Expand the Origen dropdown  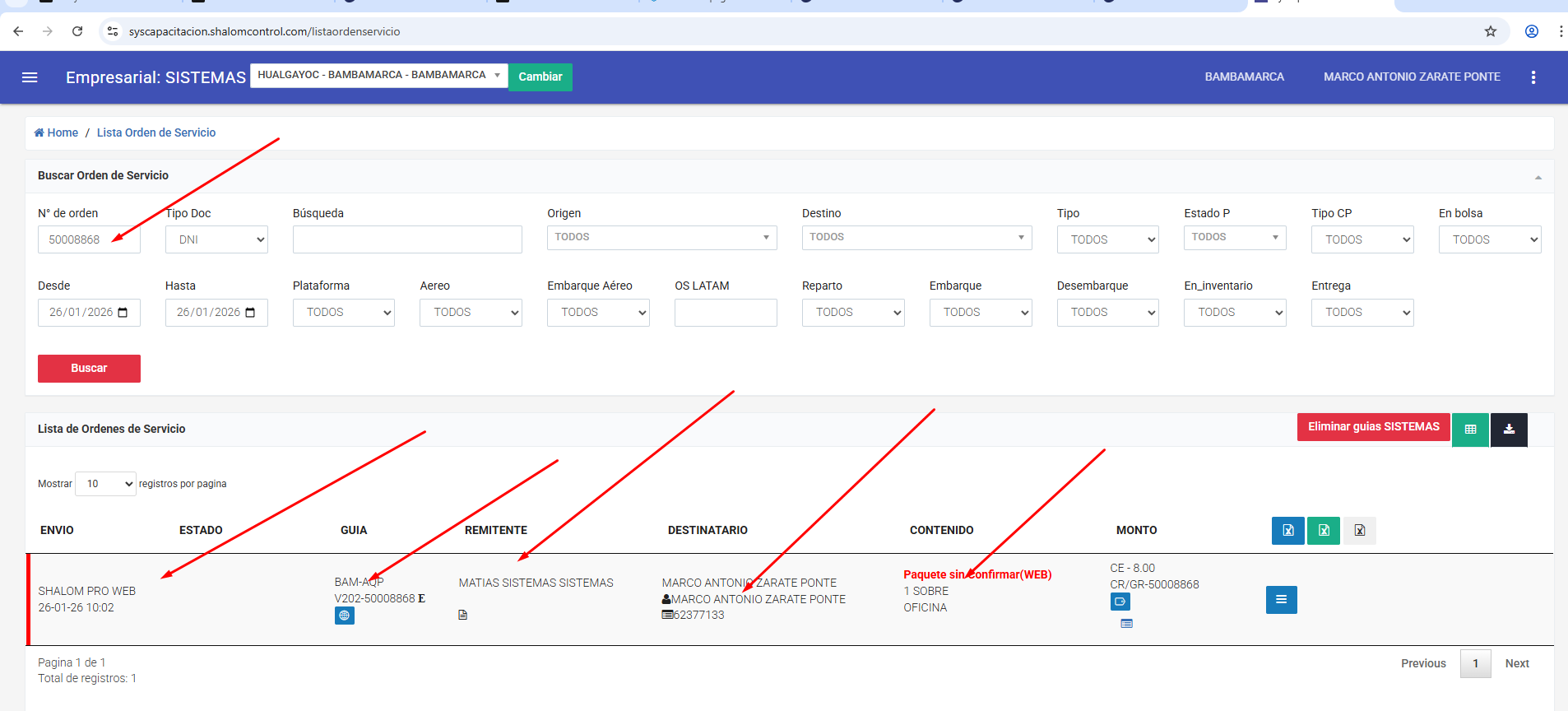tap(661, 238)
